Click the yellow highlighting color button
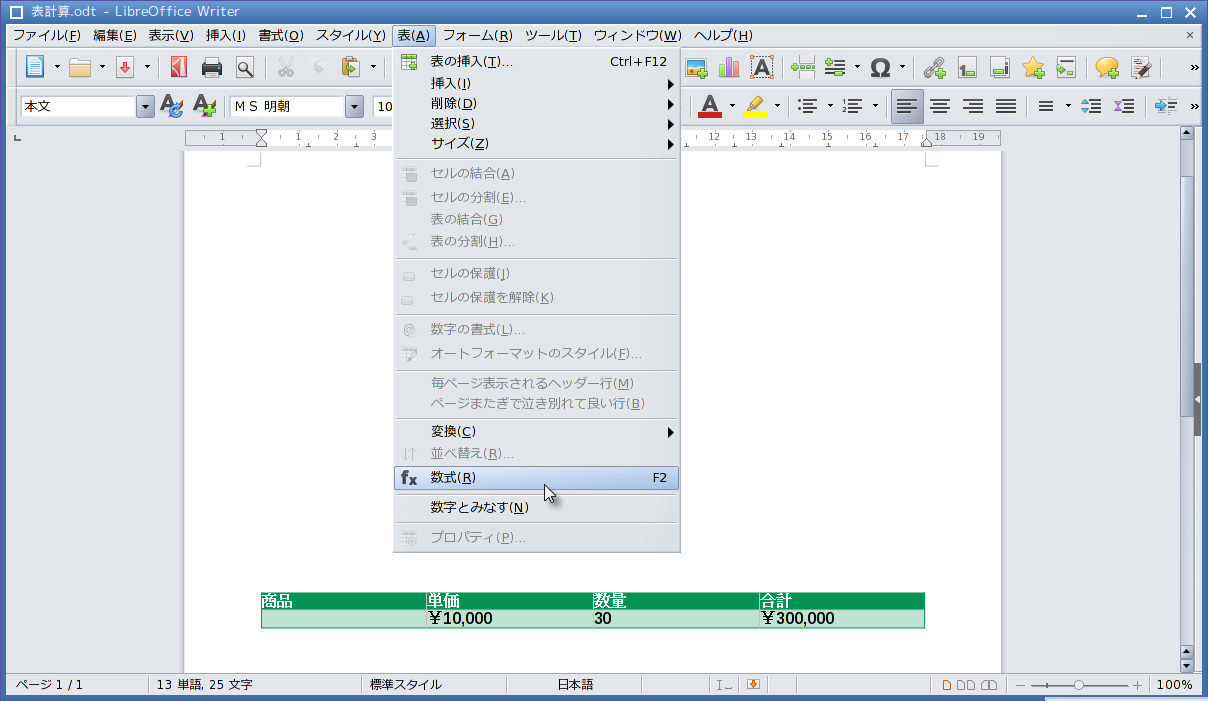The height and width of the screenshot is (701, 1208). click(x=756, y=105)
